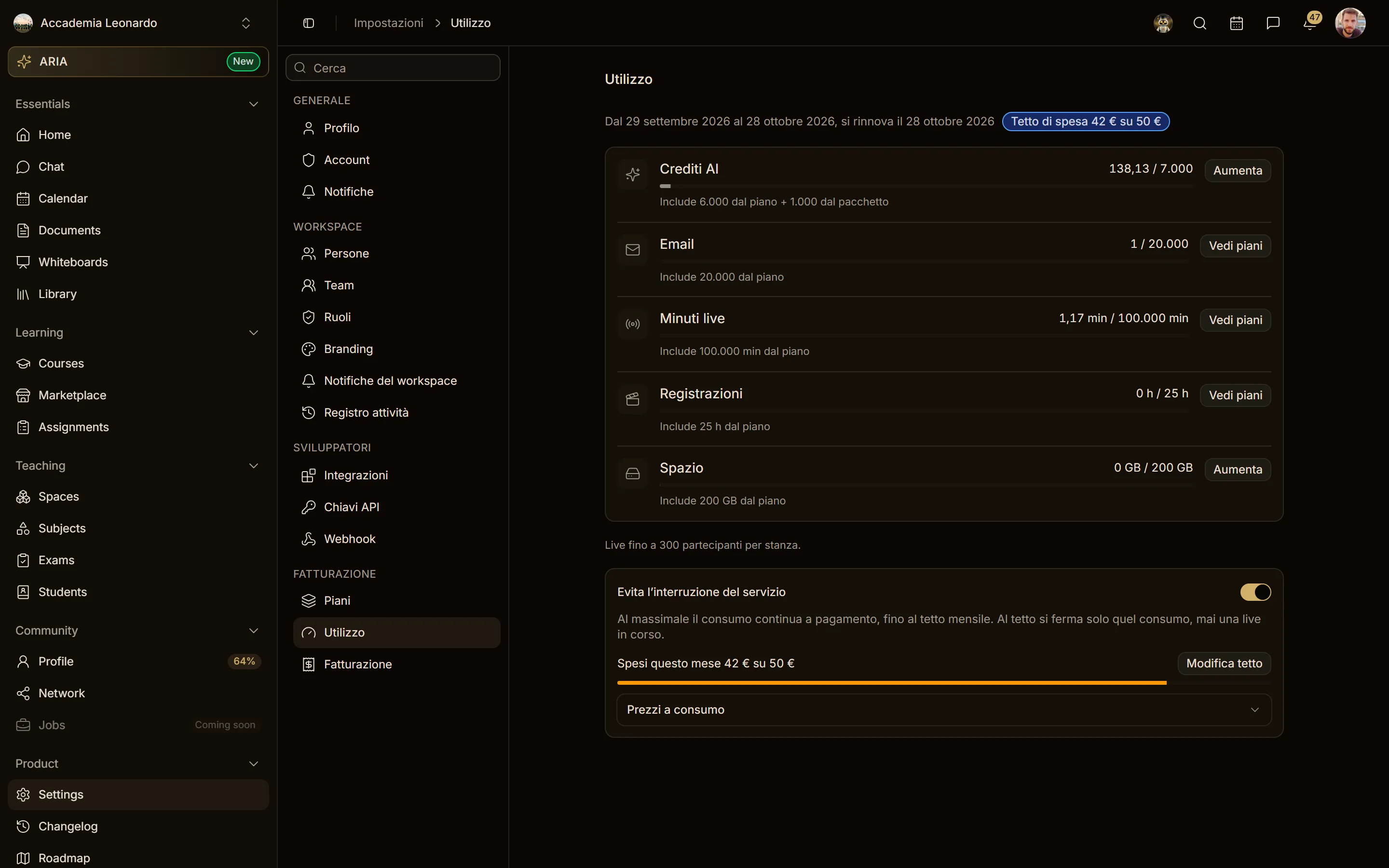Viewport: 1389px width, 868px height.
Task: Open Webhook settings
Action: (x=396, y=539)
